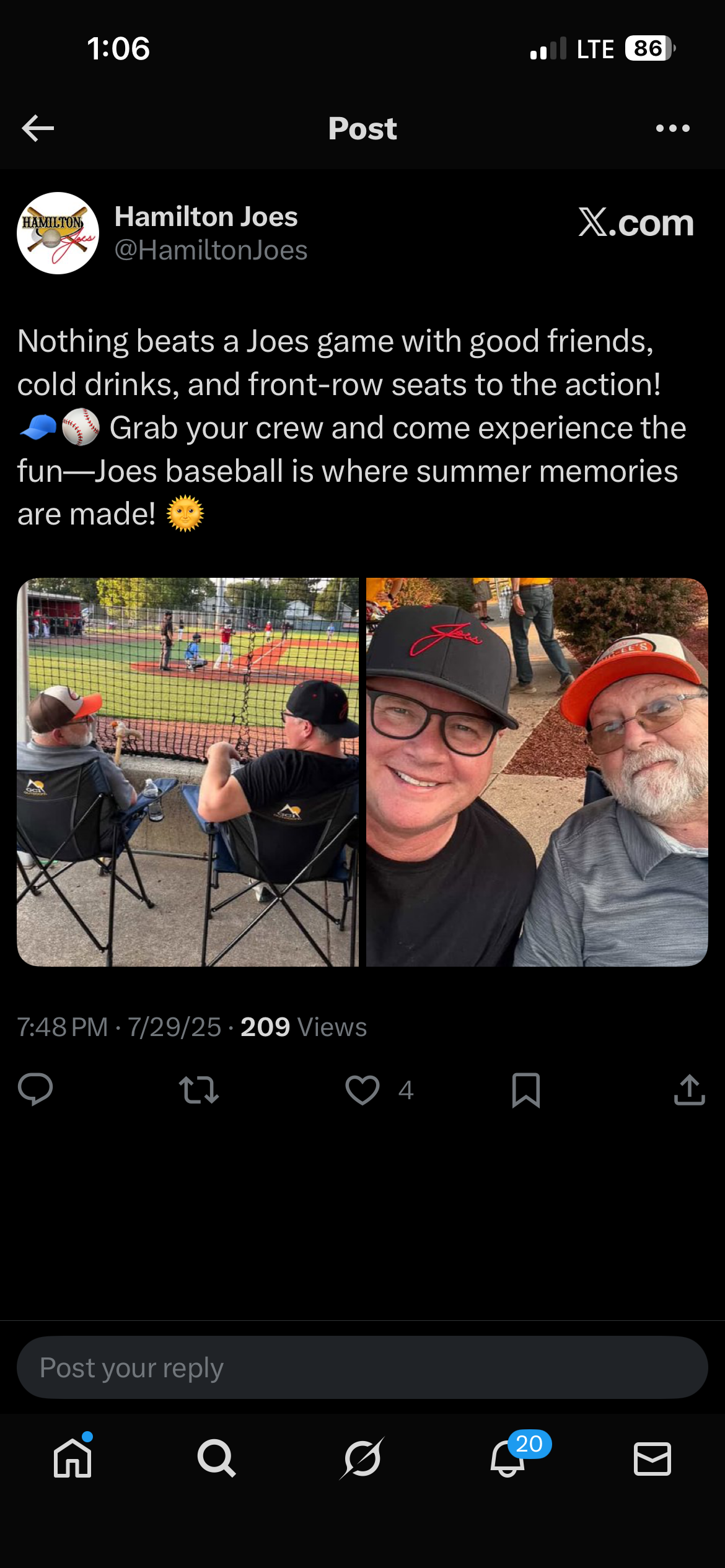725x1568 pixels.
Task: Open the right selfie photo
Action: point(537,772)
